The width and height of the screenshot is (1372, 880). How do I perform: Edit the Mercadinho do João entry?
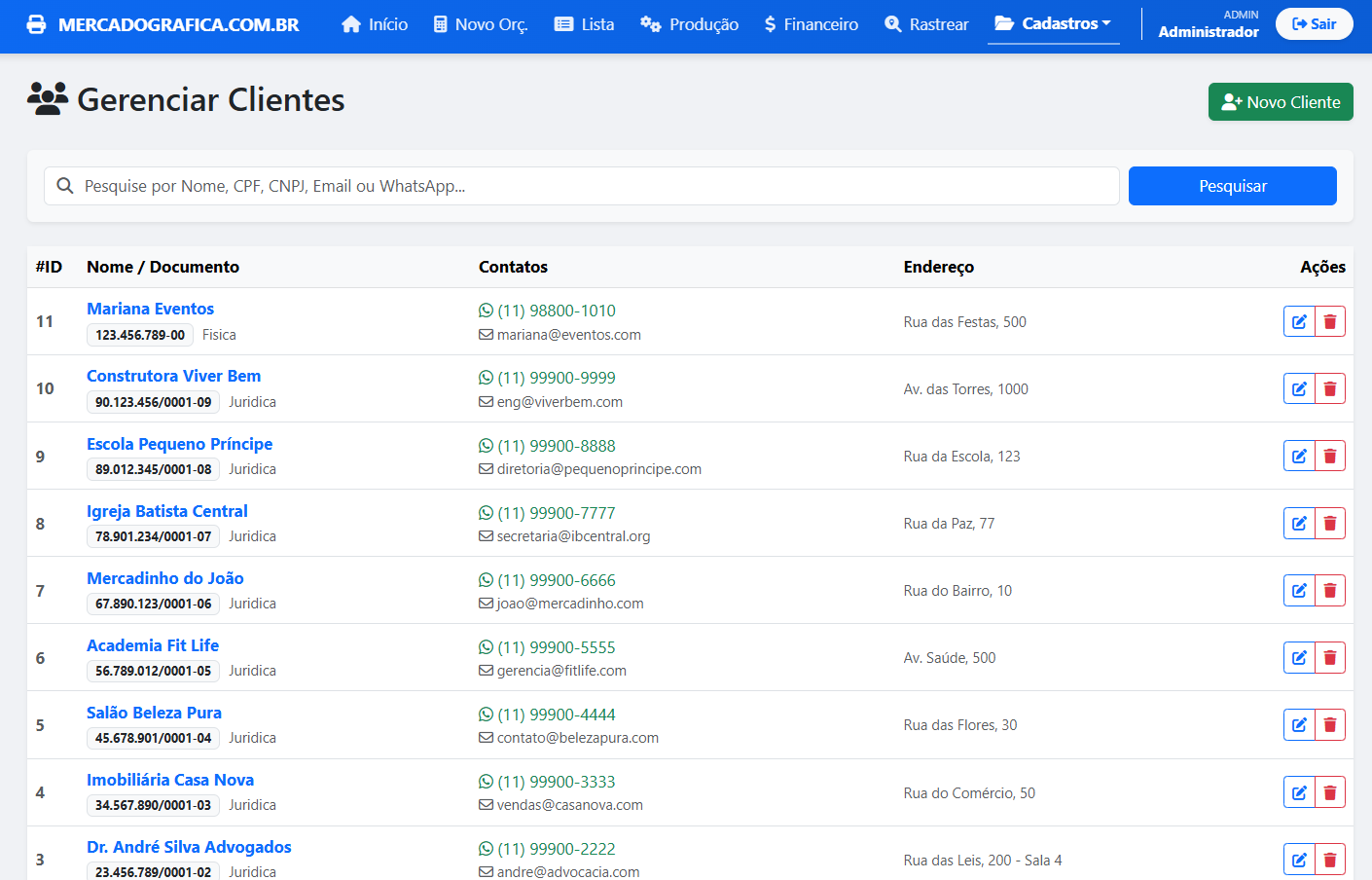point(1299,590)
